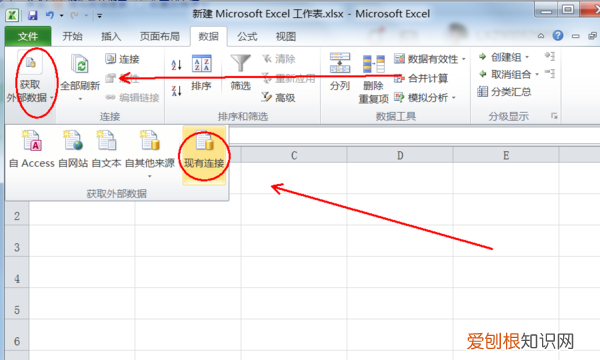This screenshot has width=600, height=360.
Task: Sort descending Z to A
Action: tap(176, 91)
